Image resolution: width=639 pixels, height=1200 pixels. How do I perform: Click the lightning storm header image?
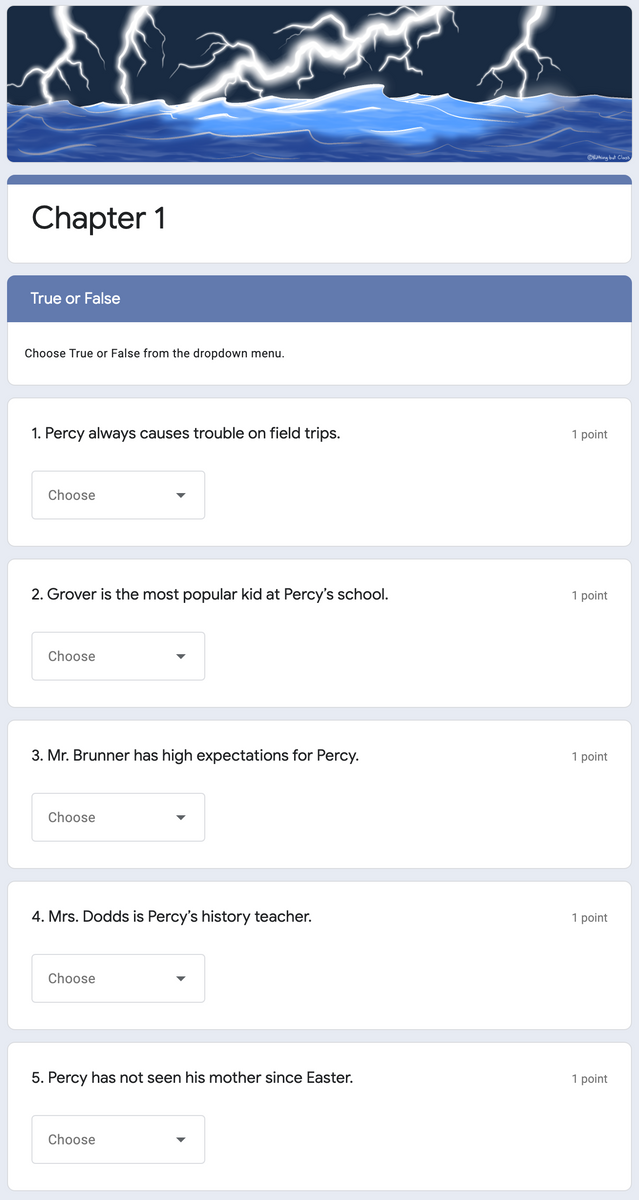[x=319, y=83]
